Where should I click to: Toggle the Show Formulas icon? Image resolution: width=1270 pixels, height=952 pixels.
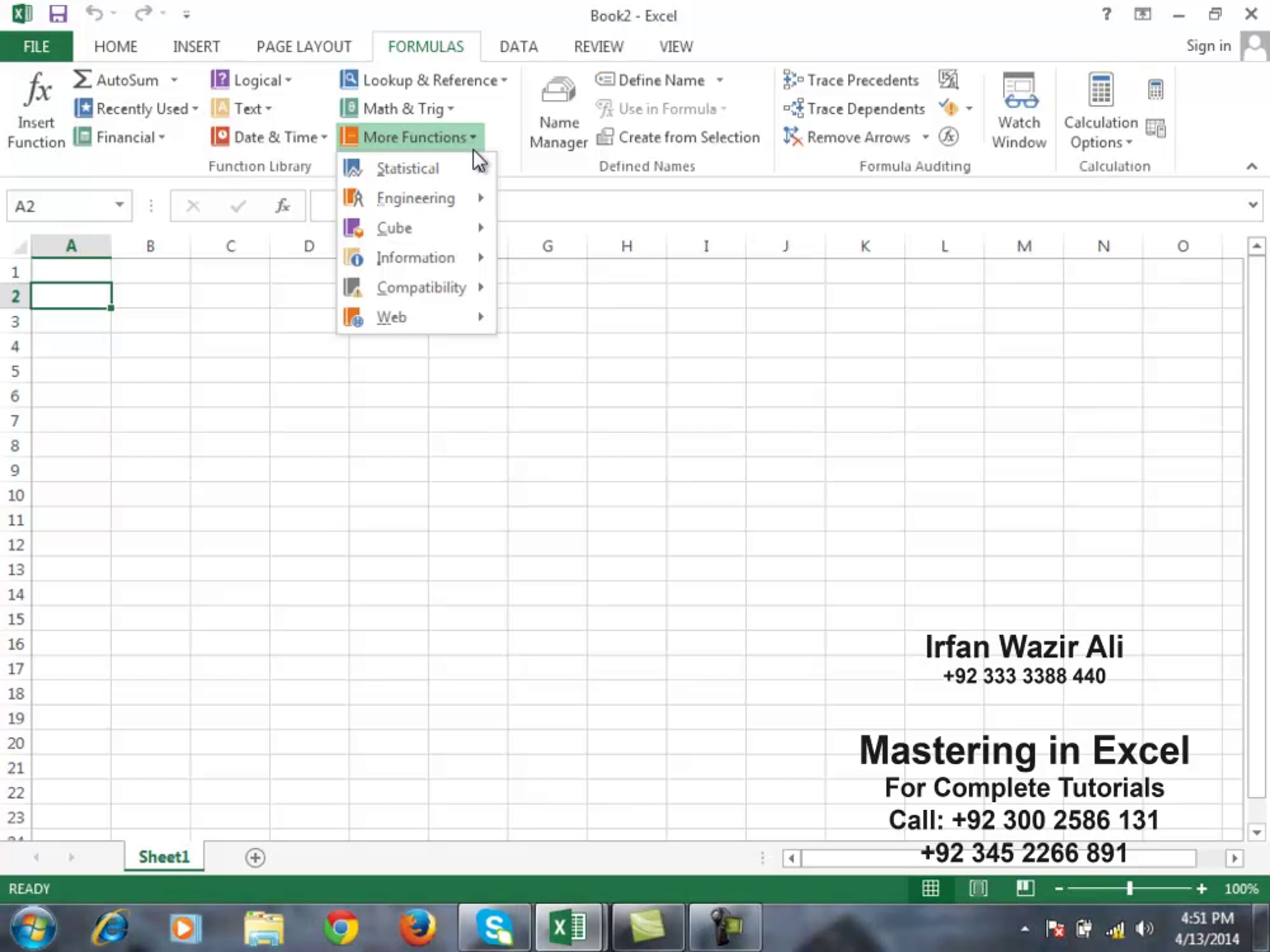[948, 79]
